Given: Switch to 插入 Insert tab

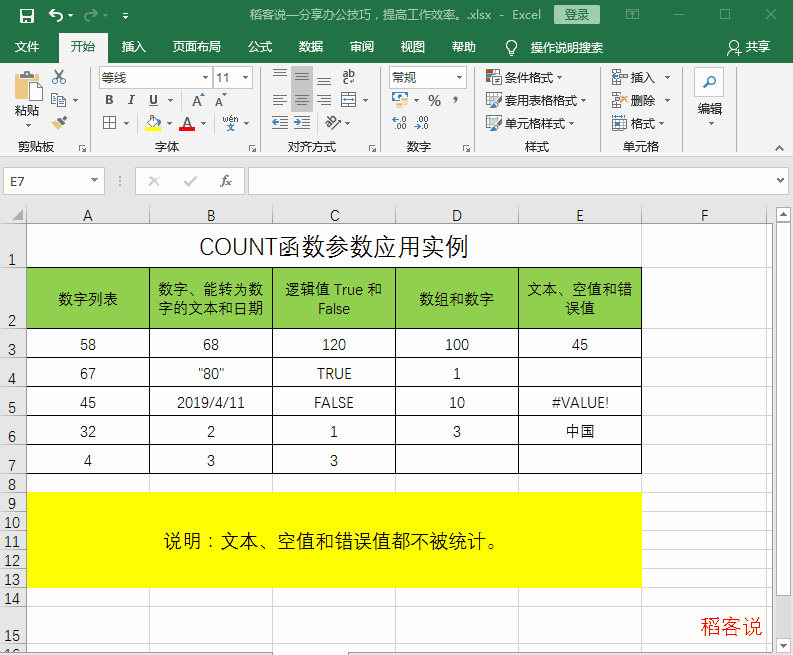Looking at the screenshot, I should (134, 47).
